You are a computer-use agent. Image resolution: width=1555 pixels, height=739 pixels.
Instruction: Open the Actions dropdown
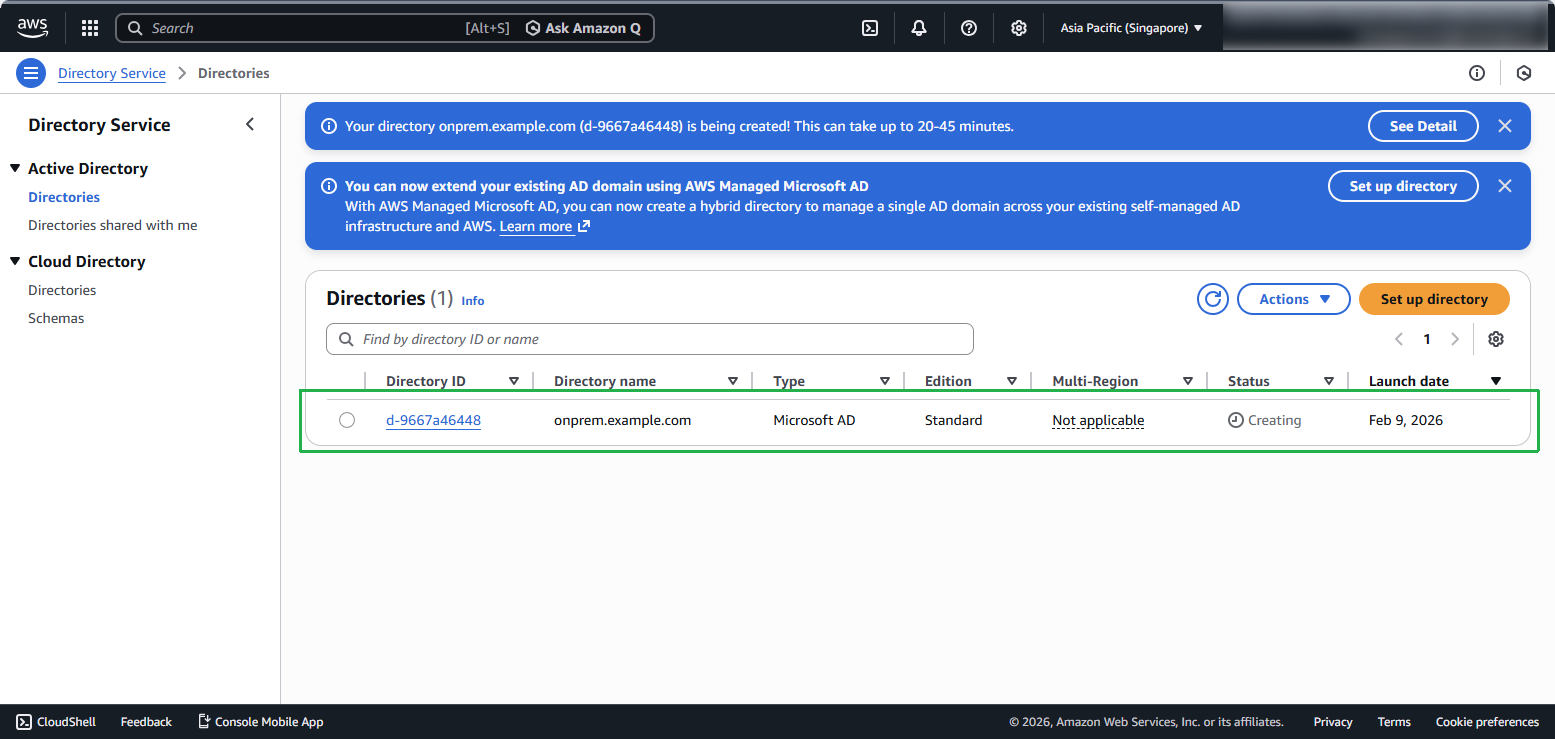(1294, 299)
